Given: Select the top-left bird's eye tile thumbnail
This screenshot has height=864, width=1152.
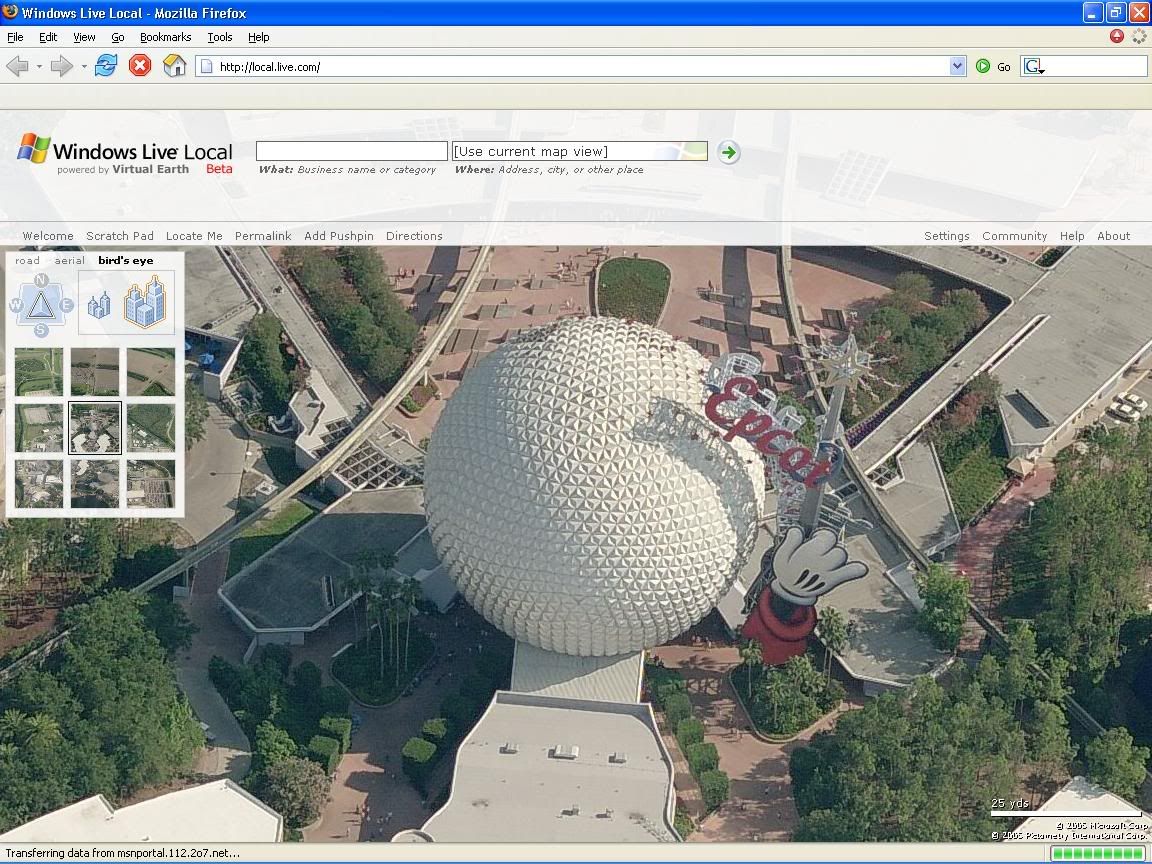Looking at the screenshot, I should pos(39,372).
